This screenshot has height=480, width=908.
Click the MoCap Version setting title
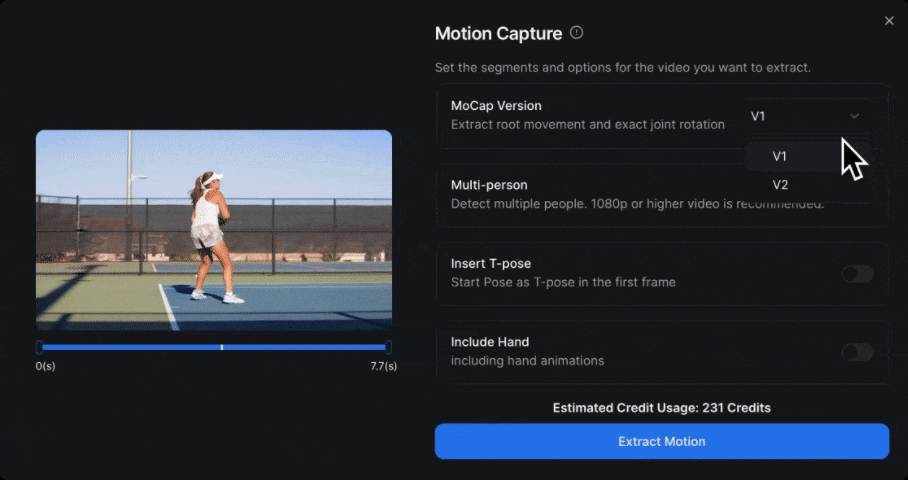coord(496,106)
